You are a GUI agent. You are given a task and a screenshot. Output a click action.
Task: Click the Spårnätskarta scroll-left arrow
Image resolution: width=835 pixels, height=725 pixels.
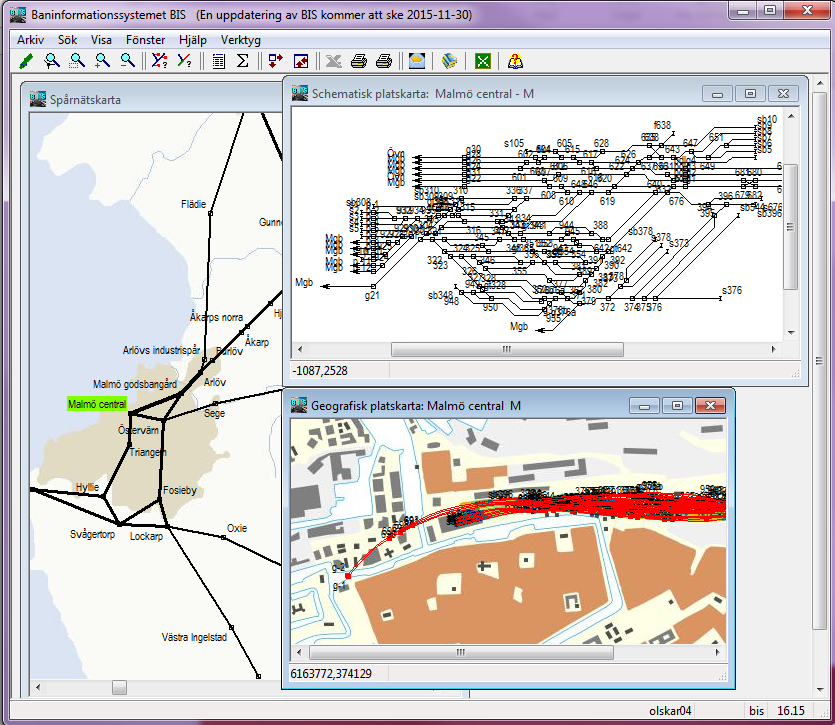(x=38, y=688)
